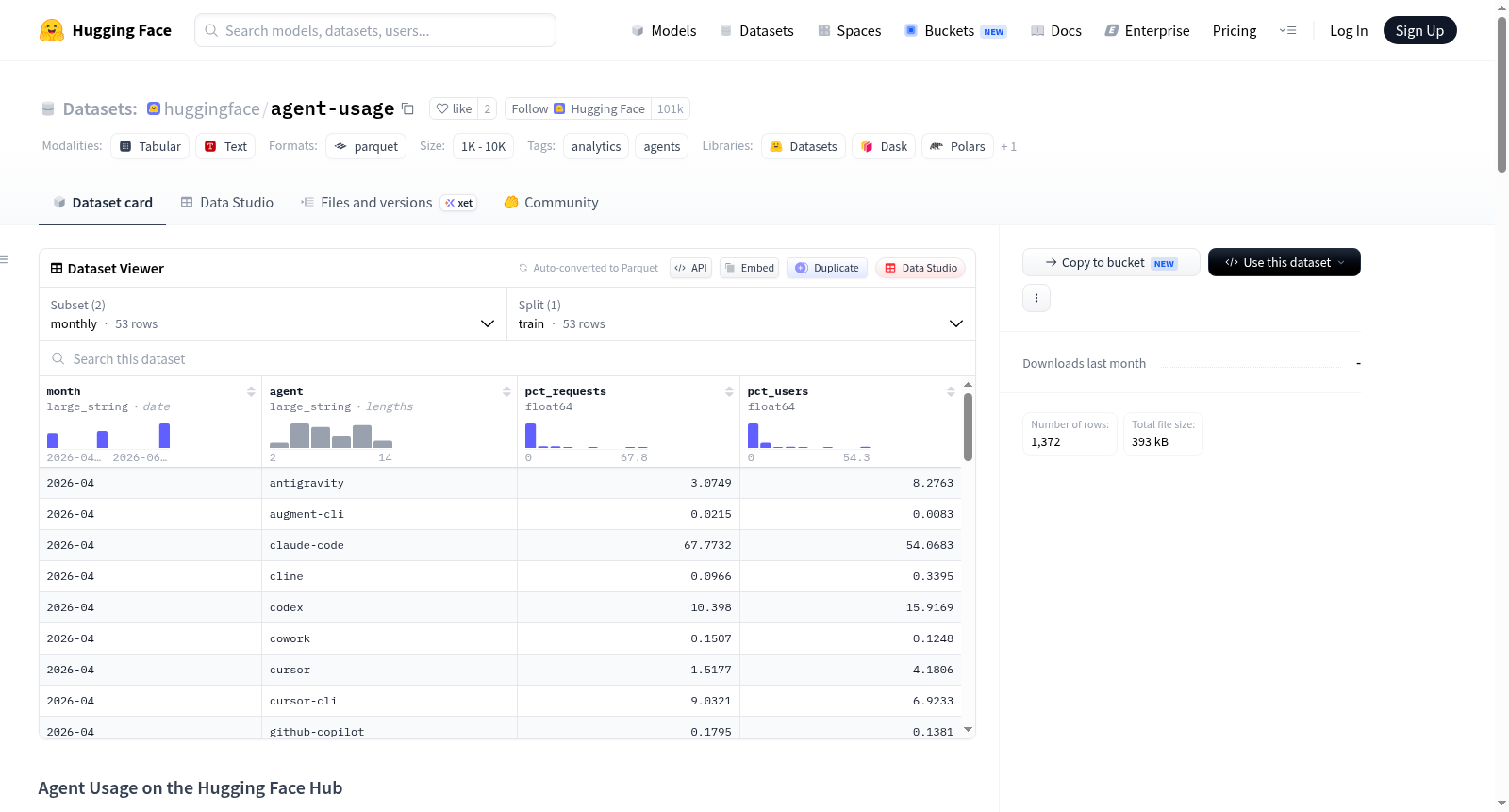Screen dimensions: 1509x812
Task: Click the analytics tag
Action: pos(596,146)
